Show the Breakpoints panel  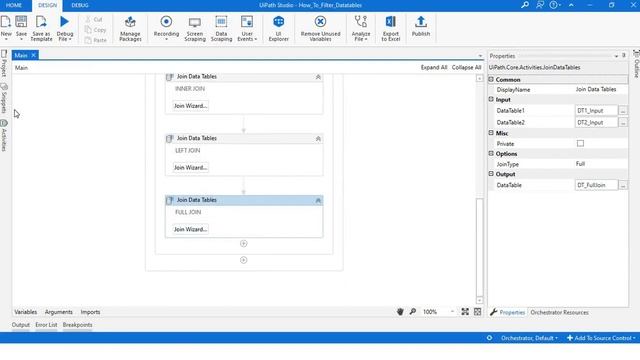point(77,325)
